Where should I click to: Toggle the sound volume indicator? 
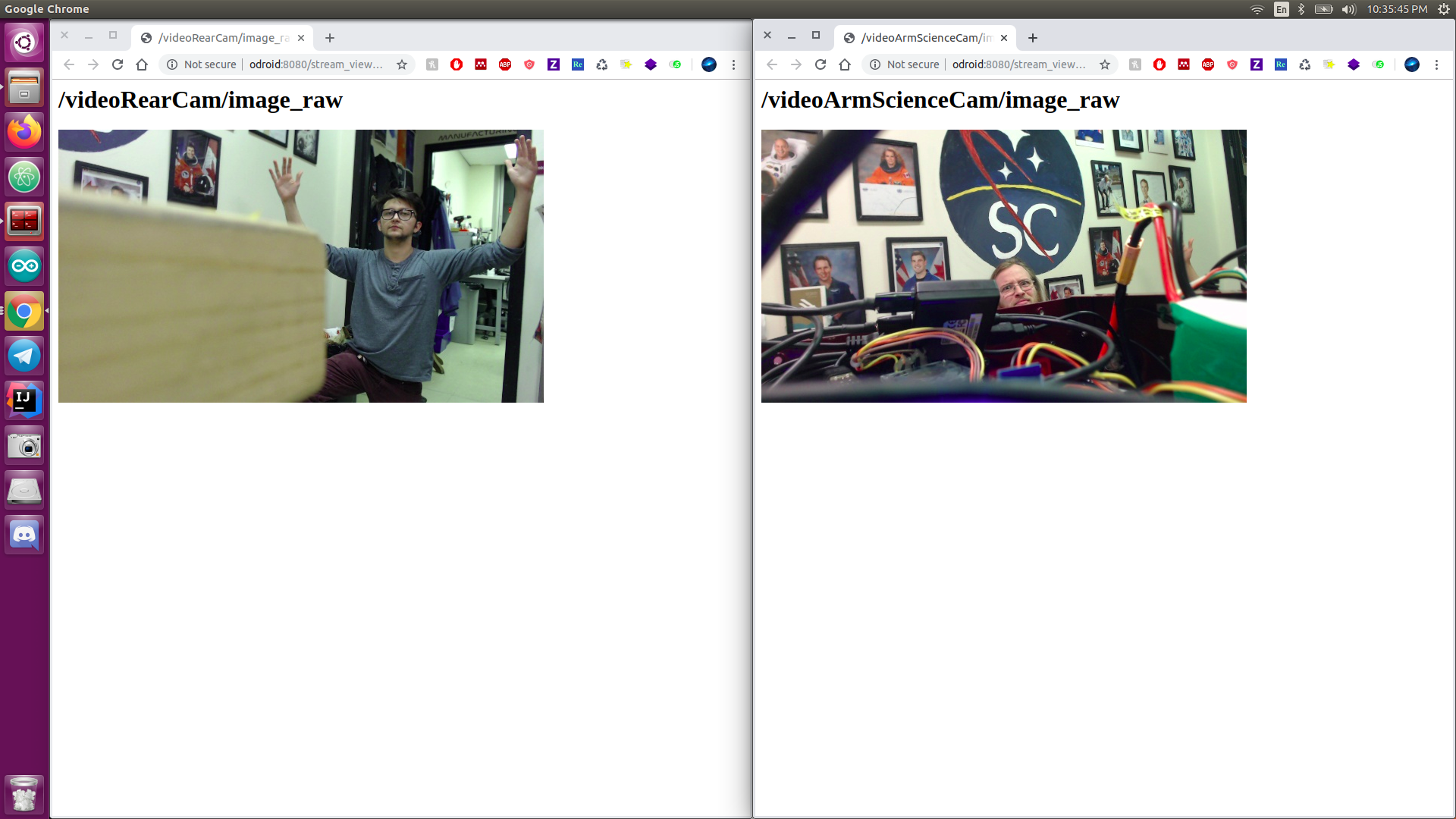click(x=1348, y=9)
